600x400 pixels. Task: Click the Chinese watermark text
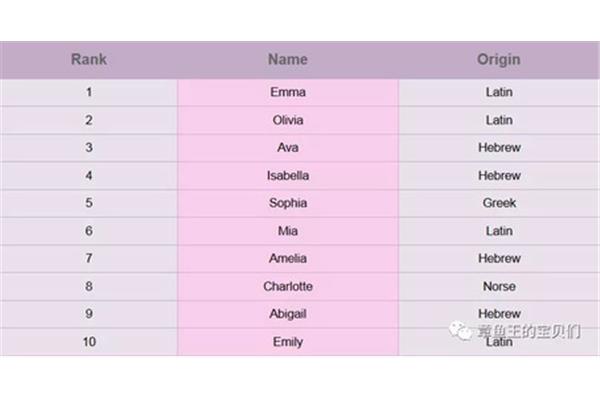pyautogui.click(x=529, y=331)
